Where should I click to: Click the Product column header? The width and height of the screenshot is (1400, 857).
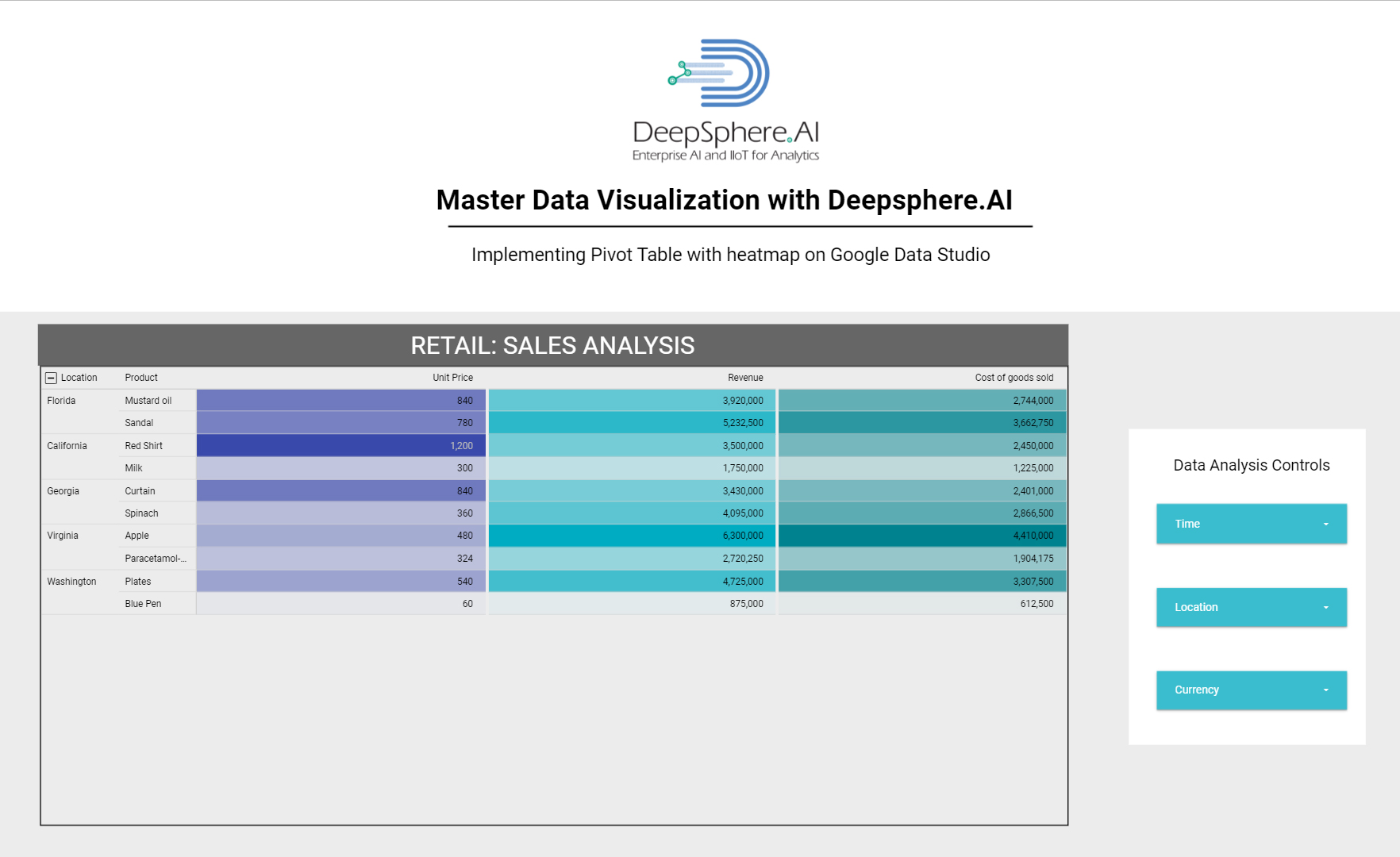(x=141, y=378)
